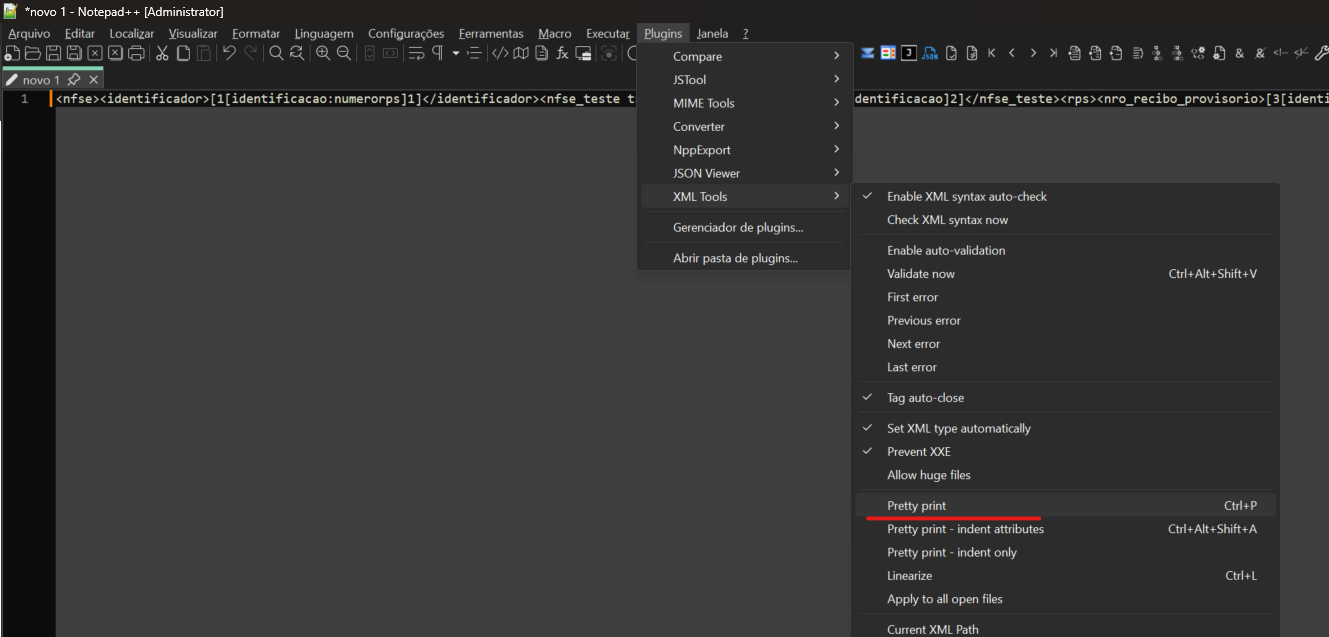The height and width of the screenshot is (637, 1329).
Task: Open the Janela menu
Action: (712, 33)
